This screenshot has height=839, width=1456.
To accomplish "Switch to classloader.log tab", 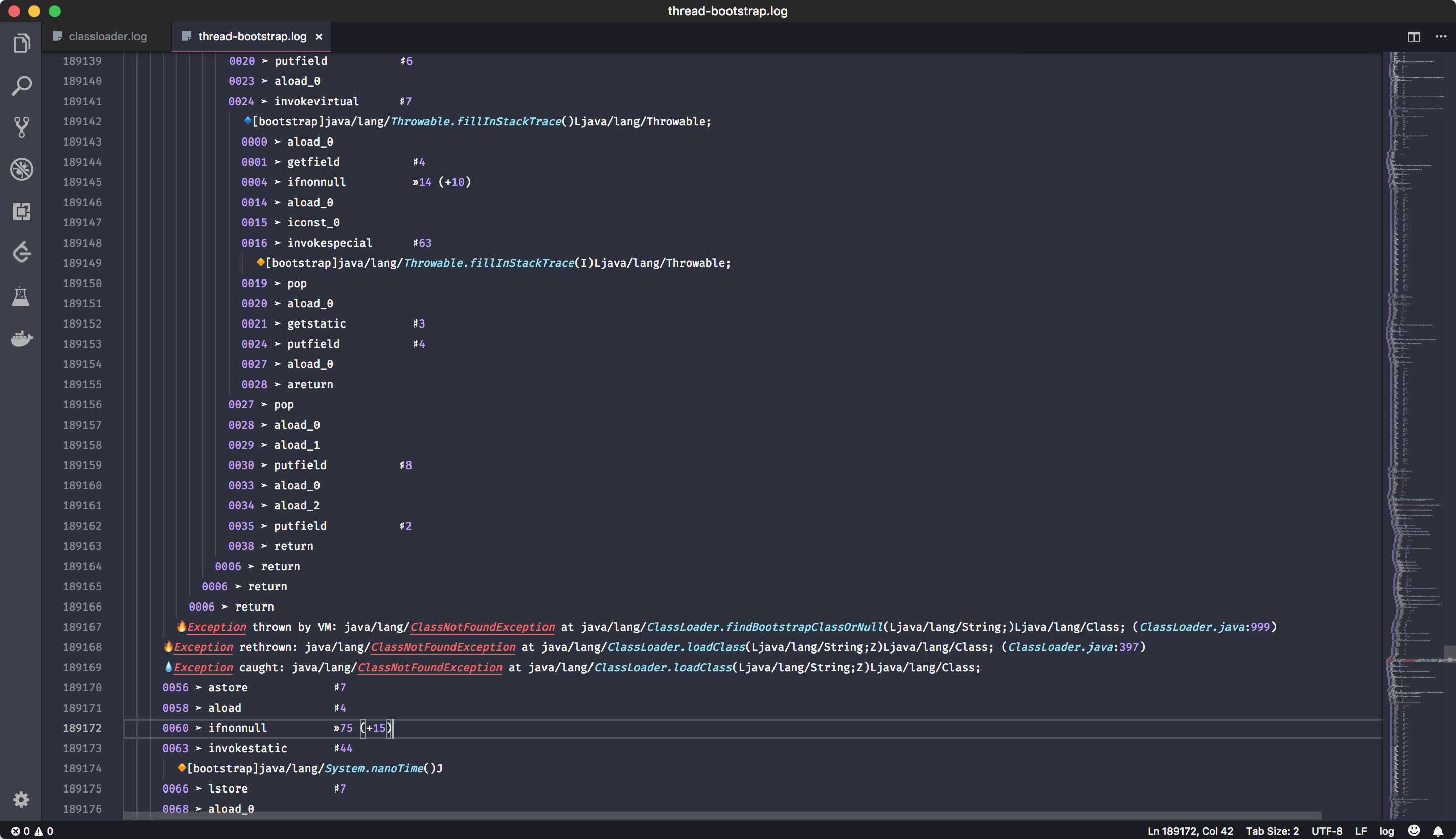I will [x=107, y=37].
